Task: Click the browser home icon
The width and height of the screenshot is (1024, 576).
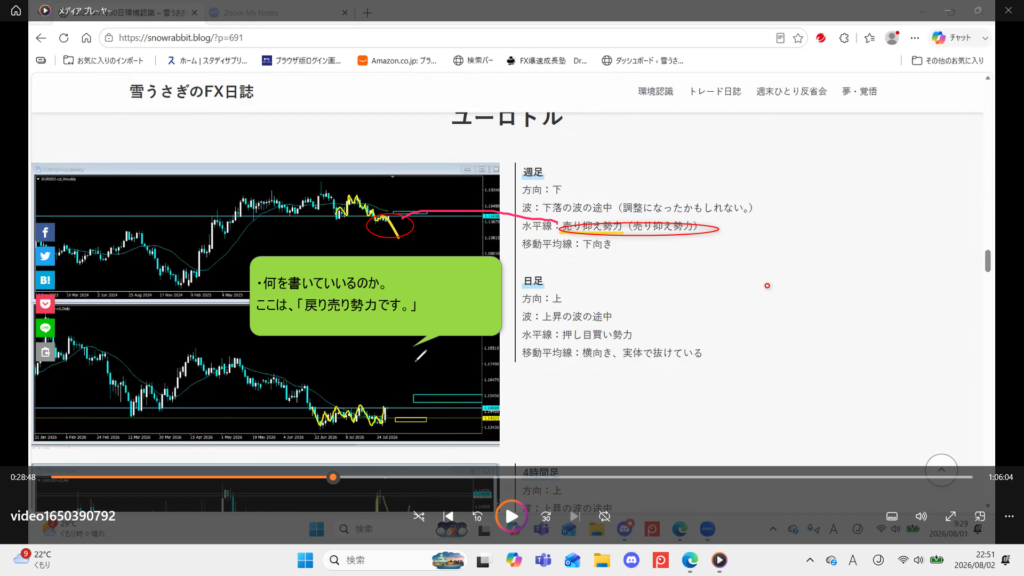Action: 86,38
